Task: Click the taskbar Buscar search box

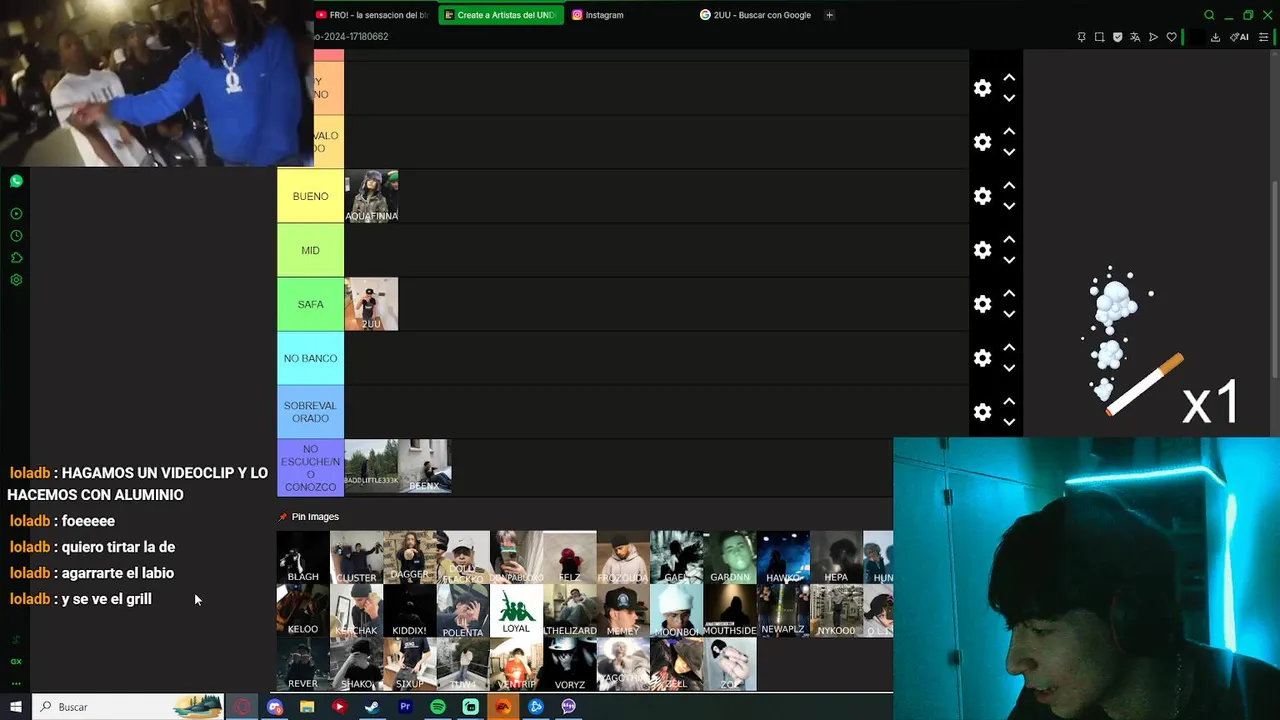Action: point(127,707)
